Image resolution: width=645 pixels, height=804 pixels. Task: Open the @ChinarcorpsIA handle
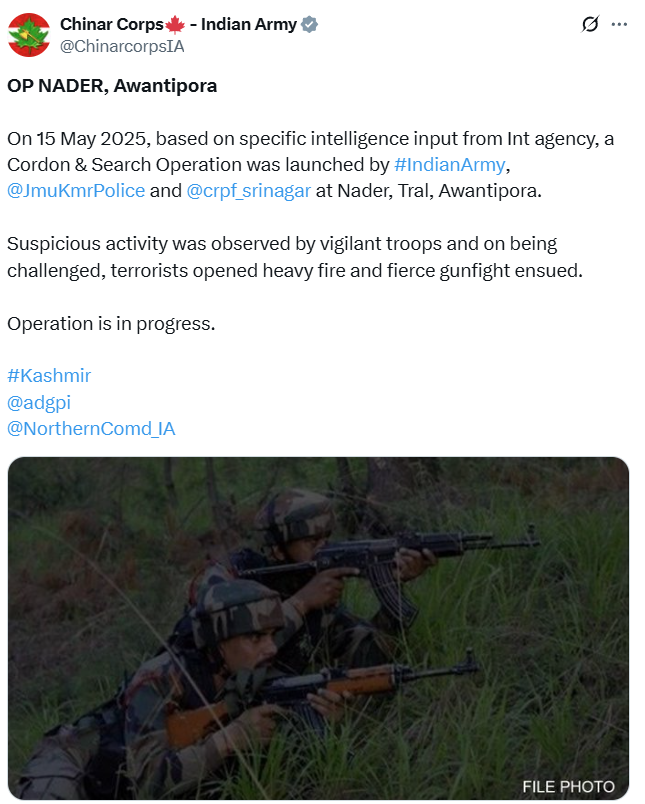[122, 46]
